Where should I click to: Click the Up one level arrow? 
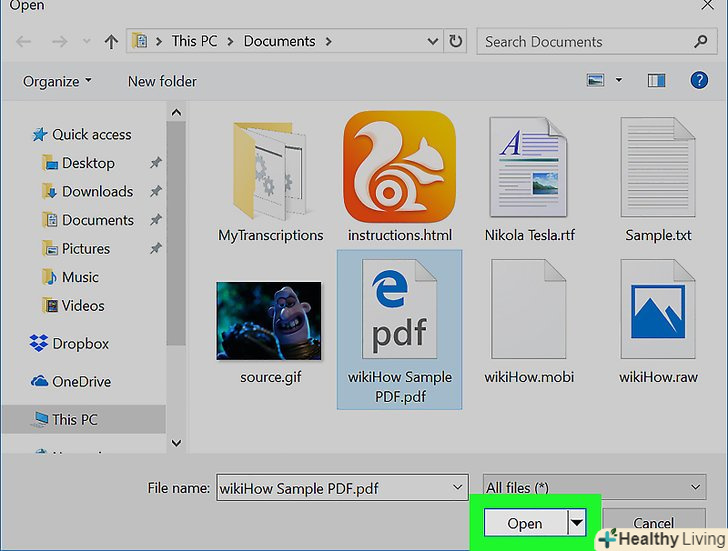[111, 42]
